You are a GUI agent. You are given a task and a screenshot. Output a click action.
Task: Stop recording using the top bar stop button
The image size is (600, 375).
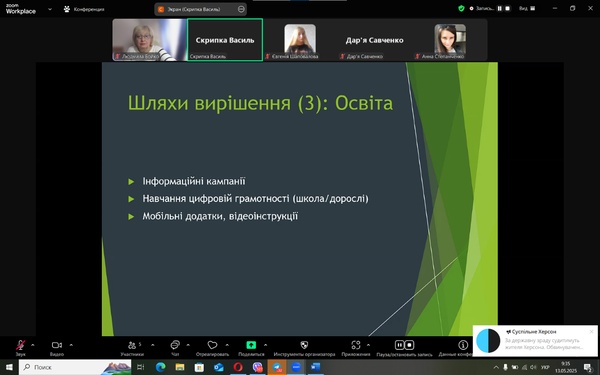click(x=508, y=8)
